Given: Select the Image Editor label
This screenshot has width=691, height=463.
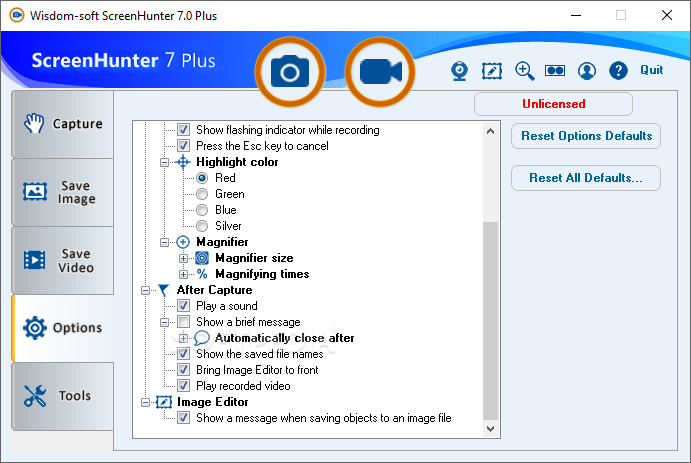Looking at the screenshot, I should pyautogui.click(x=212, y=402).
